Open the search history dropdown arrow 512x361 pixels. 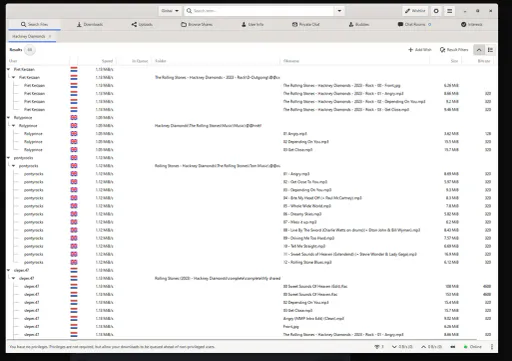(339, 11)
